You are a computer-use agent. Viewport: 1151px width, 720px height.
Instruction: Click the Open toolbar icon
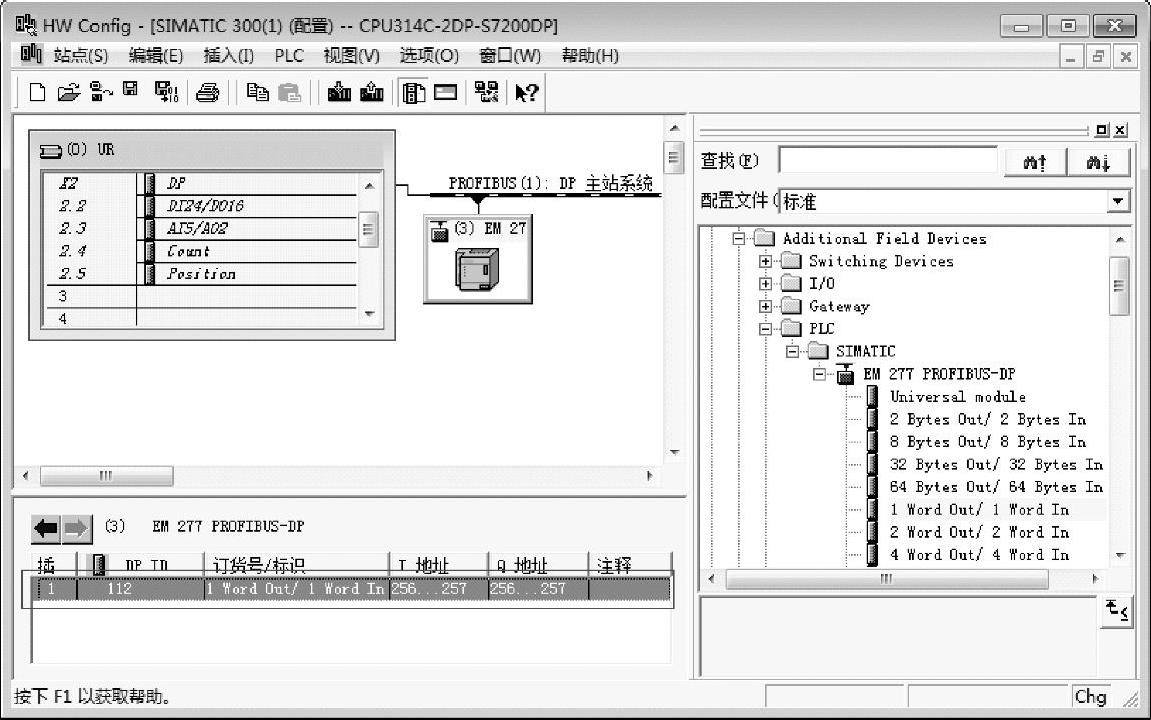[68, 92]
